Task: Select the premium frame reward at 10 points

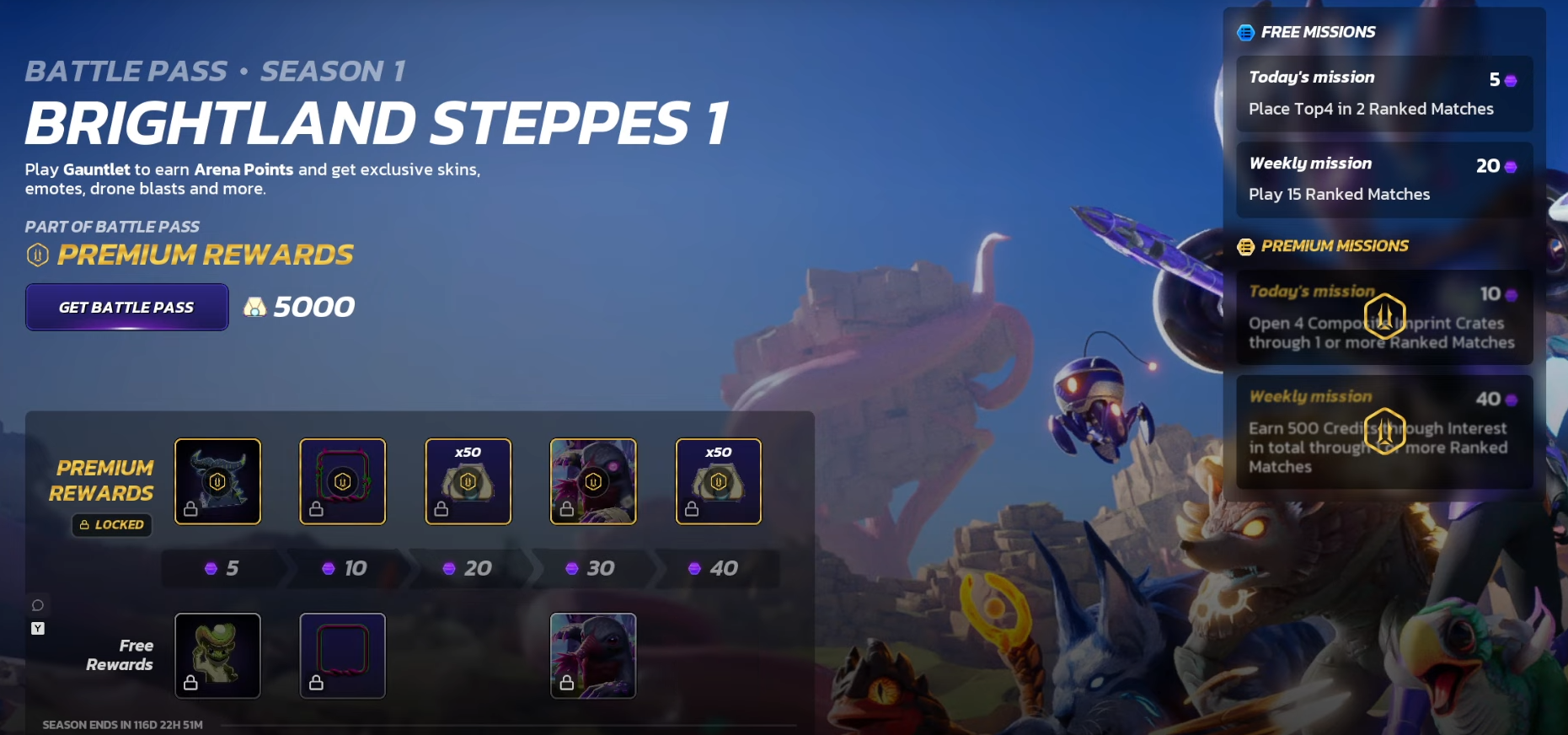Action: pyautogui.click(x=343, y=481)
